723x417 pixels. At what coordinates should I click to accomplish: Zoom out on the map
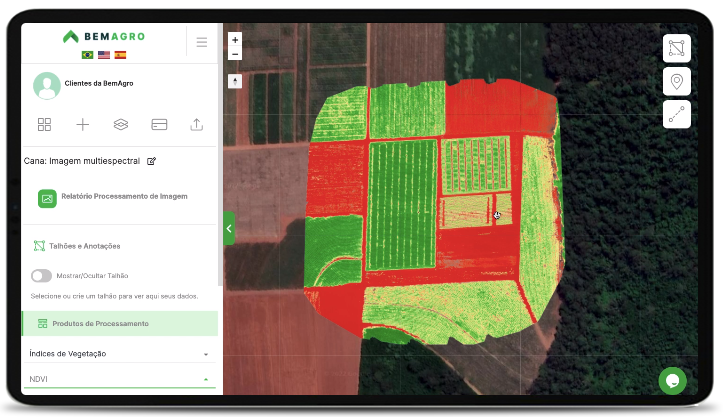[235, 54]
